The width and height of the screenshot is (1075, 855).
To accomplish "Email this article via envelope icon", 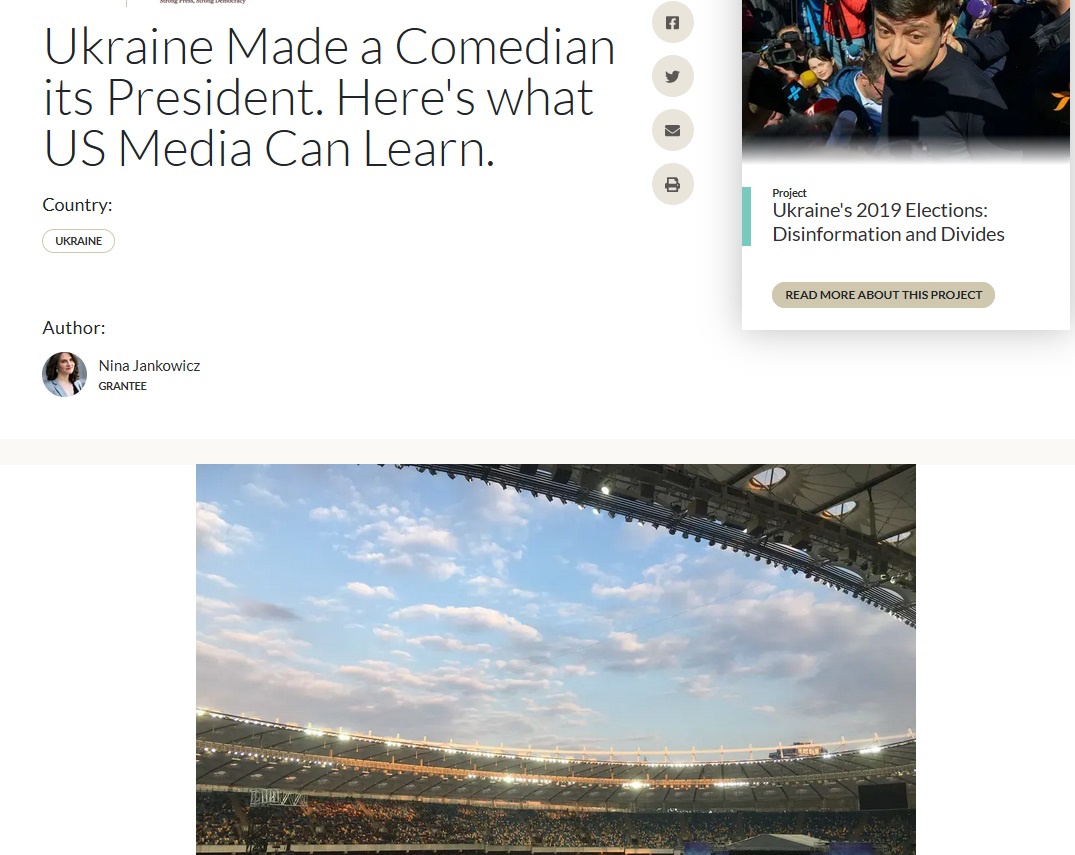I will click(673, 130).
